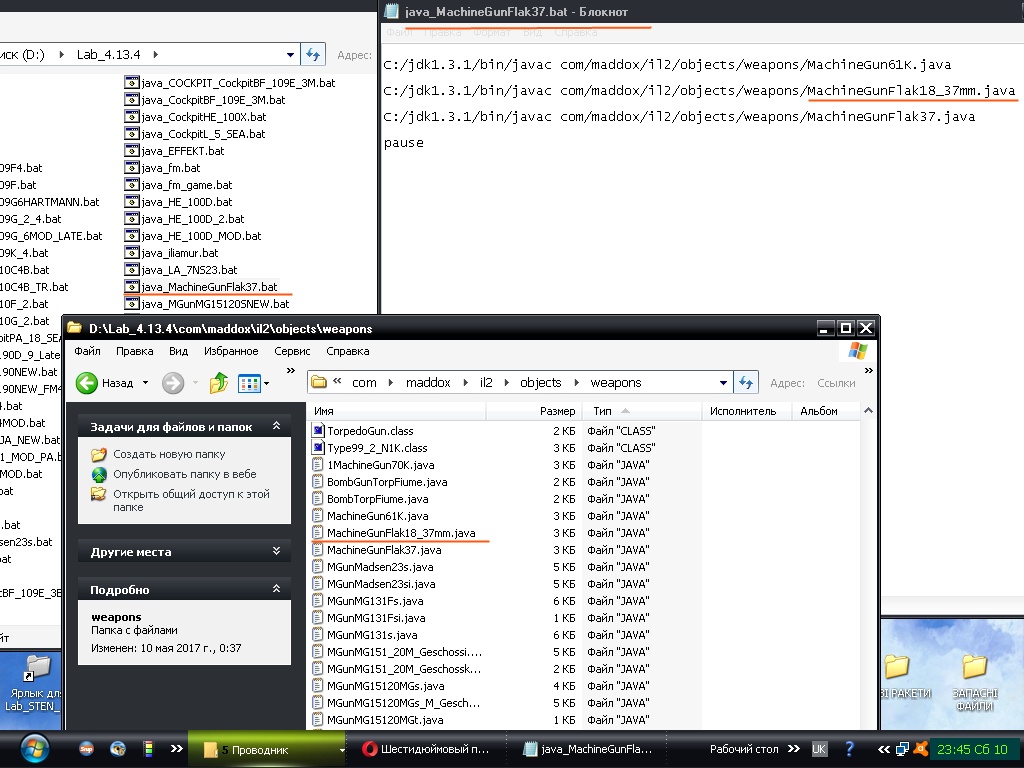Image resolution: width=1024 pixels, height=768 pixels.
Task: Open the Views dropdown arrow
Action: (x=266, y=383)
